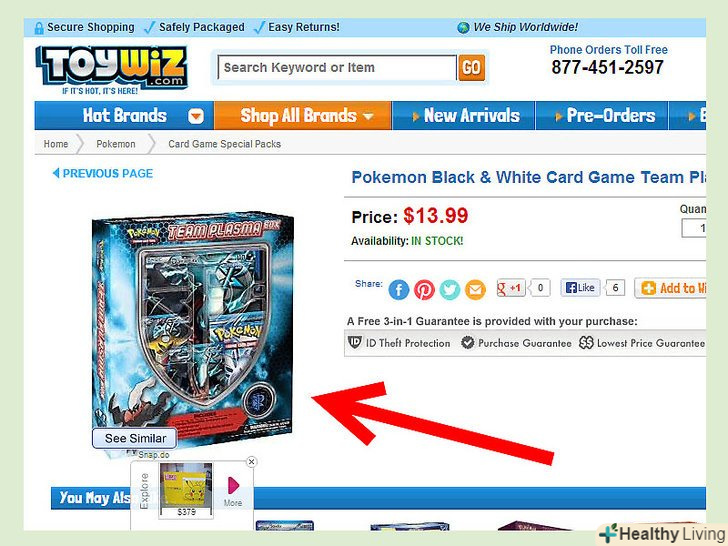Share product by email envelope icon

pyautogui.click(x=475, y=290)
